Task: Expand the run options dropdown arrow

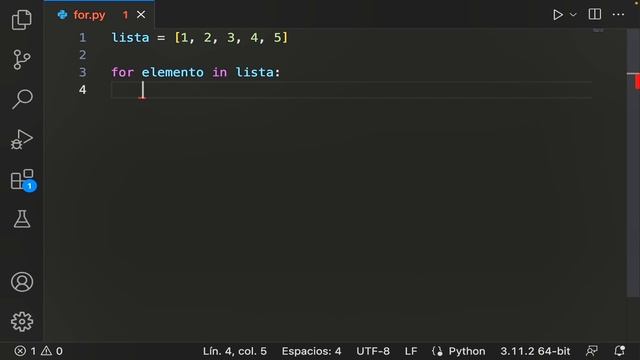Action: (573, 15)
